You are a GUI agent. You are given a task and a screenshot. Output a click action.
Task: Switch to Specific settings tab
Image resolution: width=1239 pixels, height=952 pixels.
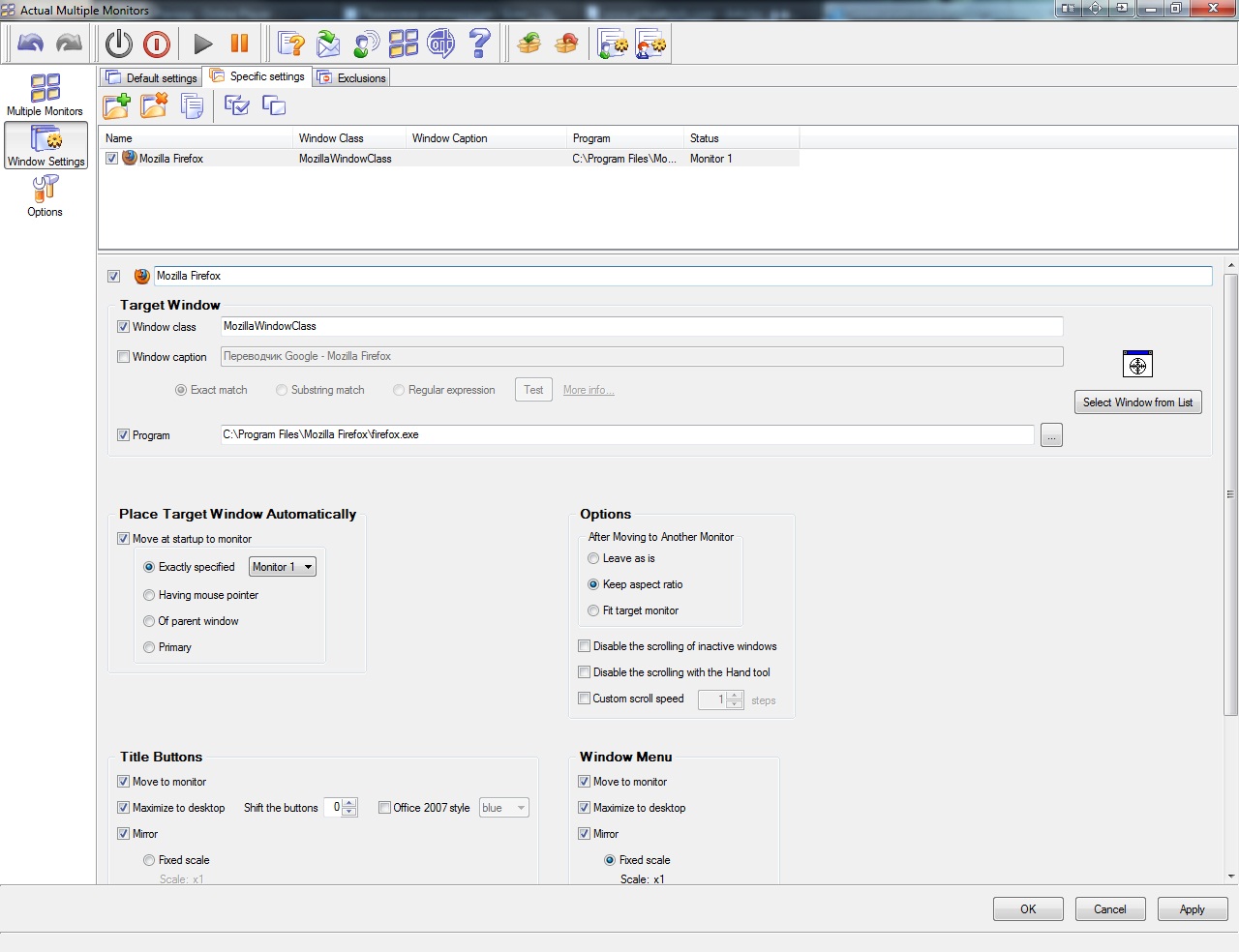(257, 76)
